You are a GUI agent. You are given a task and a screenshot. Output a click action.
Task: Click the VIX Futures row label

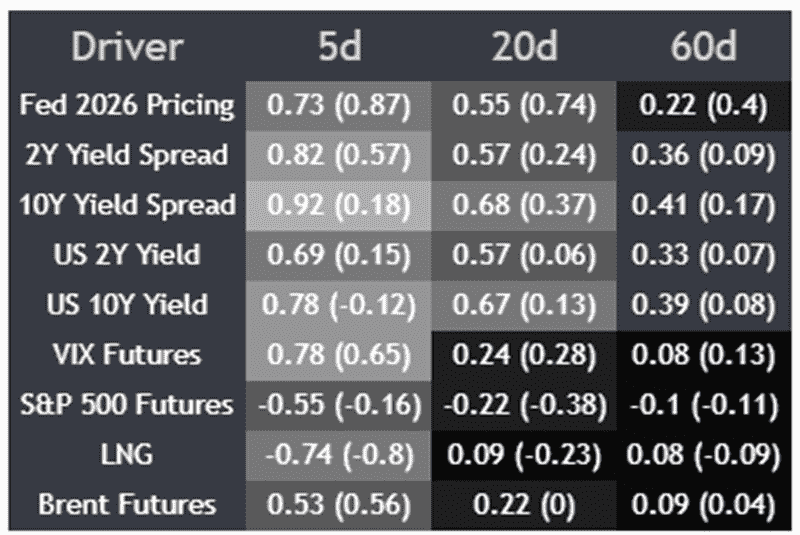[127, 354]
